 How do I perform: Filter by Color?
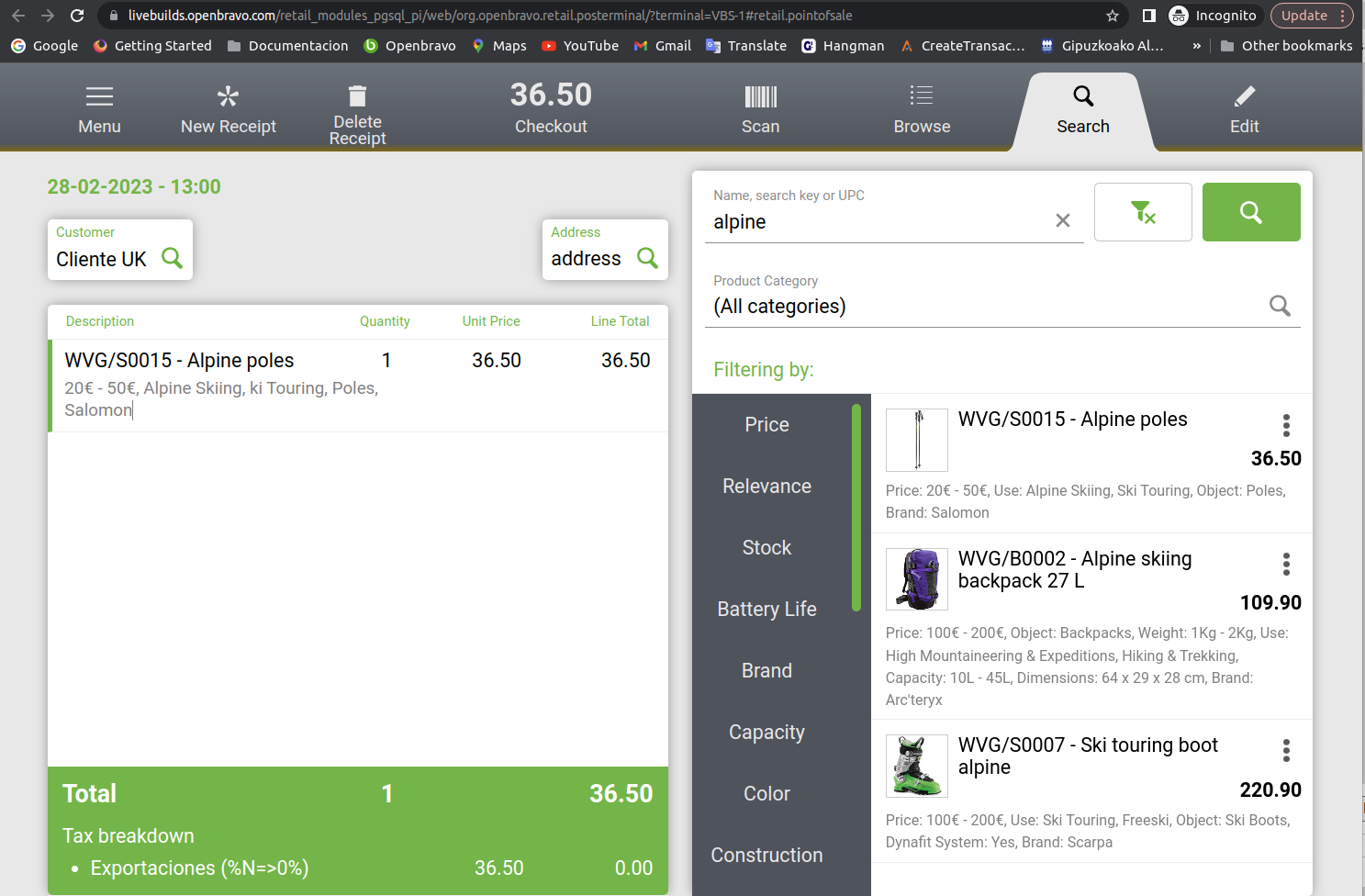[x=766, y=794]
